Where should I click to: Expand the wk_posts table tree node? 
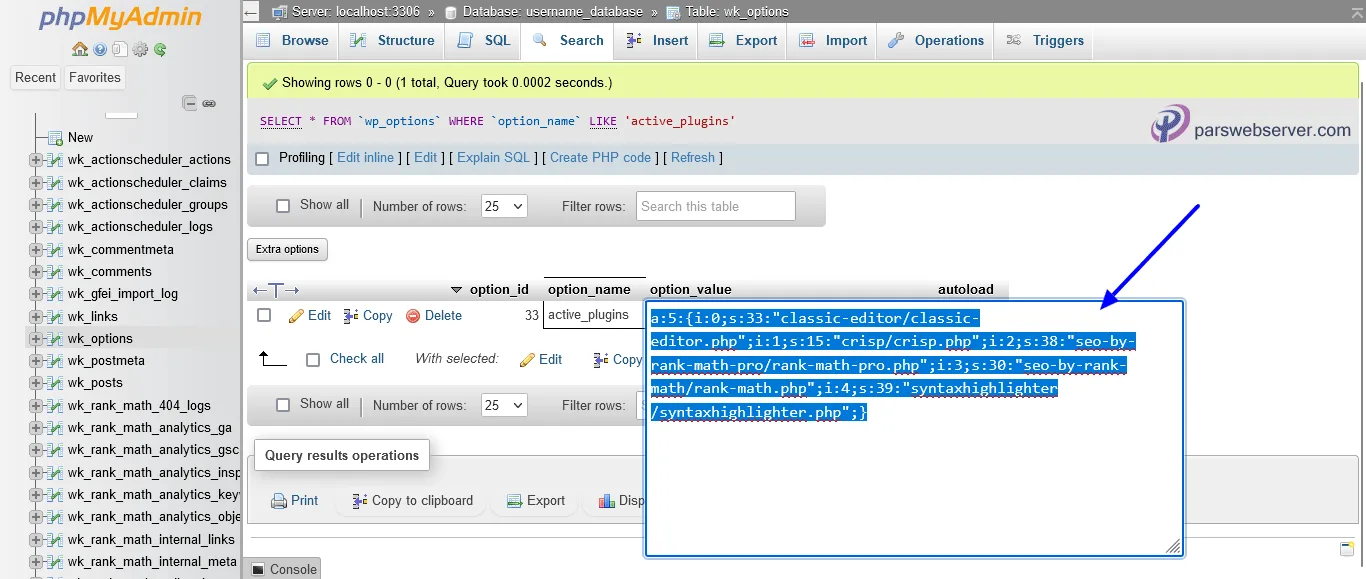click(x=36, y=383)
